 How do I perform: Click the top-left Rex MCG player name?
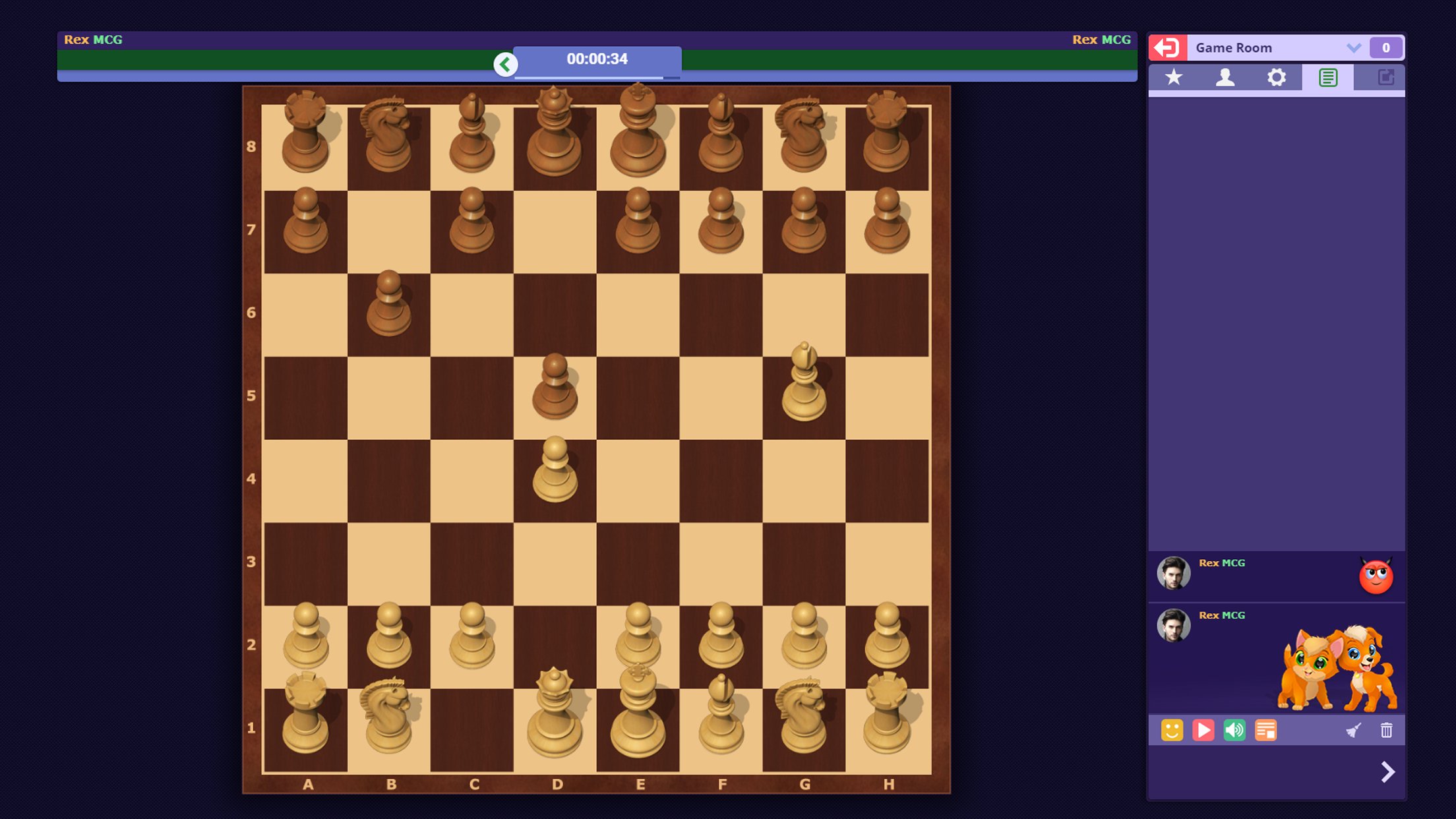[x=93, y=40]
